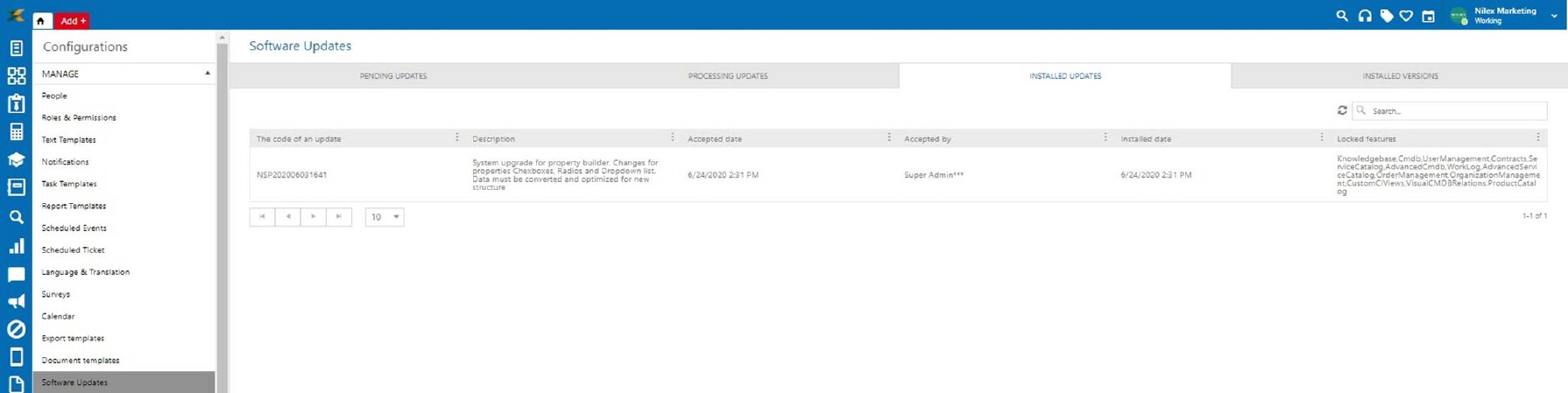Open Roles & Permissions in Configurations

click(79, 117)
